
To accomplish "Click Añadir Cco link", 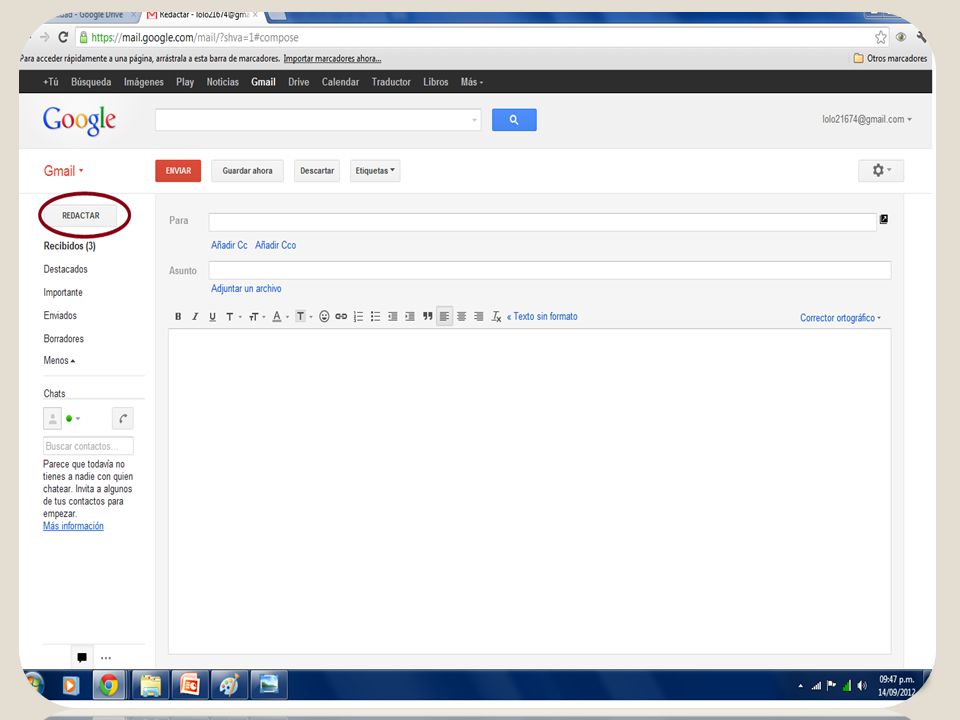I will (276, 245).
